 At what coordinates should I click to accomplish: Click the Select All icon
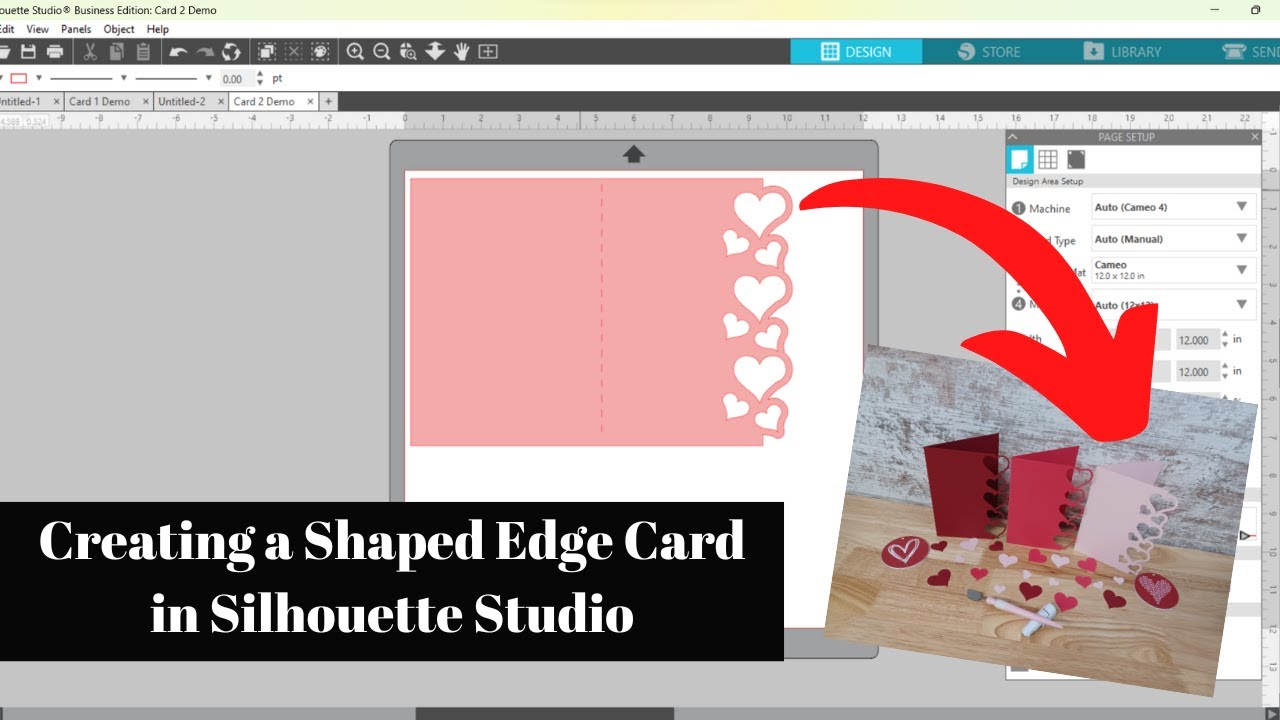point(267,51)
